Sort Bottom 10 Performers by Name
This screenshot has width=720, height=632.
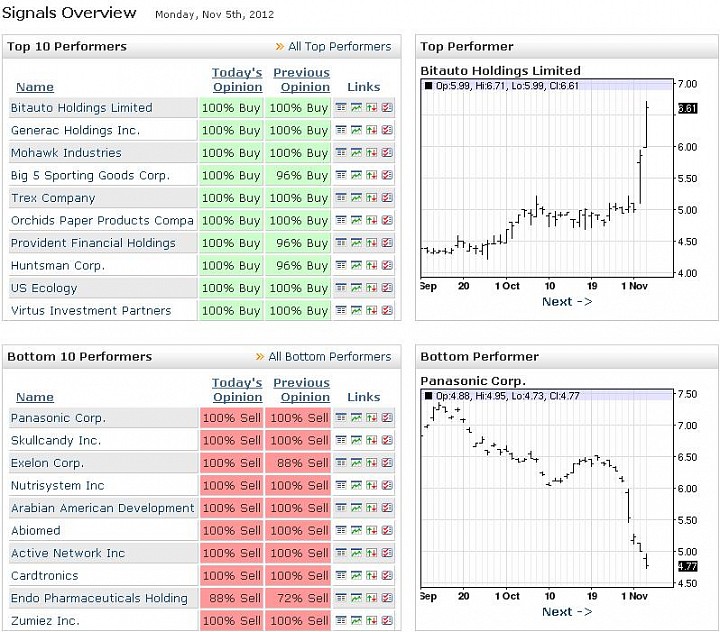[35, 397]
